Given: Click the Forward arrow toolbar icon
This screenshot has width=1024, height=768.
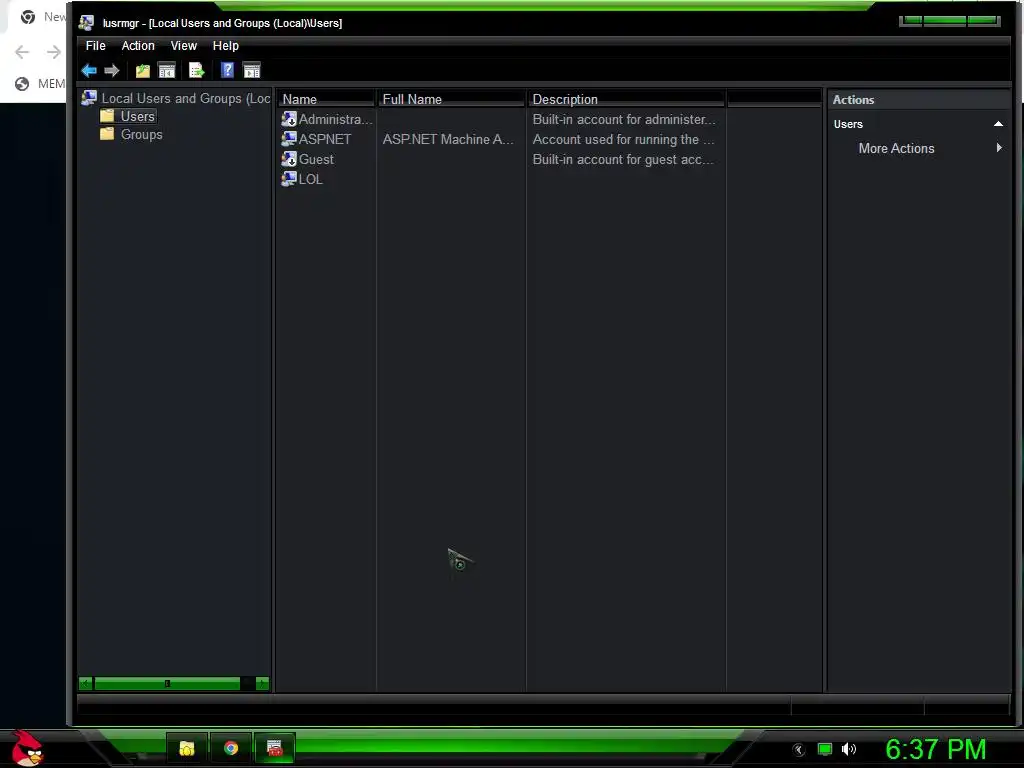Looking at the screenshot, I should click(x=112, y=70).
